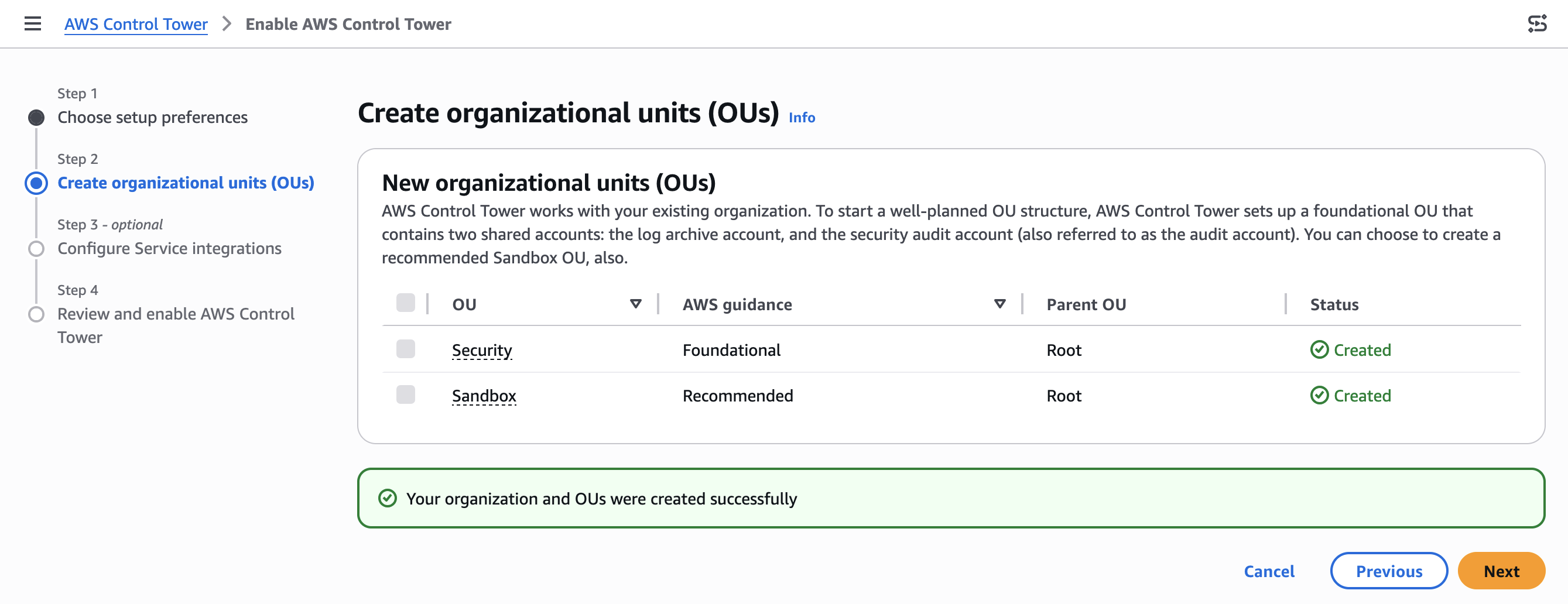Check the Security OU row checkbox
This screenshot has height=604, width=1568.
(x=405, y=349)
